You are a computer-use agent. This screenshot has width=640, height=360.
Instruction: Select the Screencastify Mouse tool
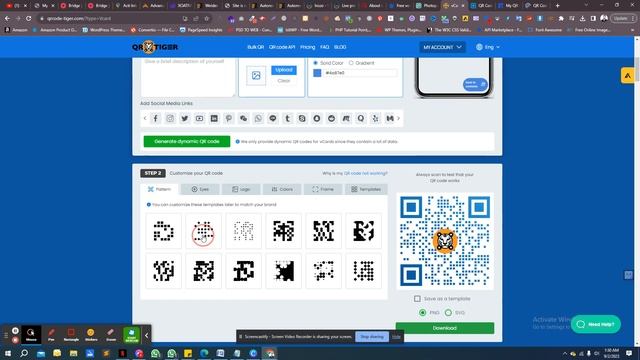click(x=31, y=334)
